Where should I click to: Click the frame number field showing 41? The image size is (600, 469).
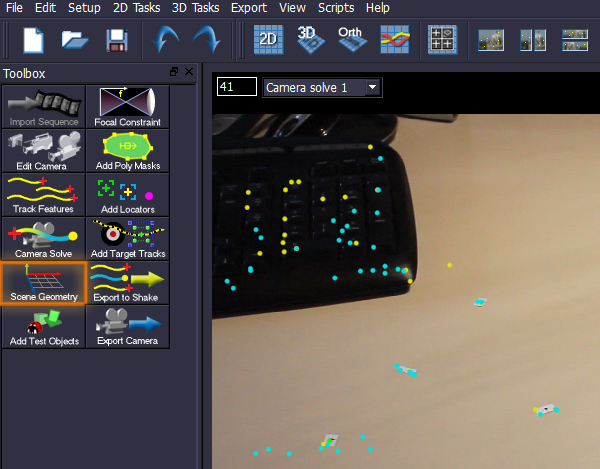click(x=236, y=87)
